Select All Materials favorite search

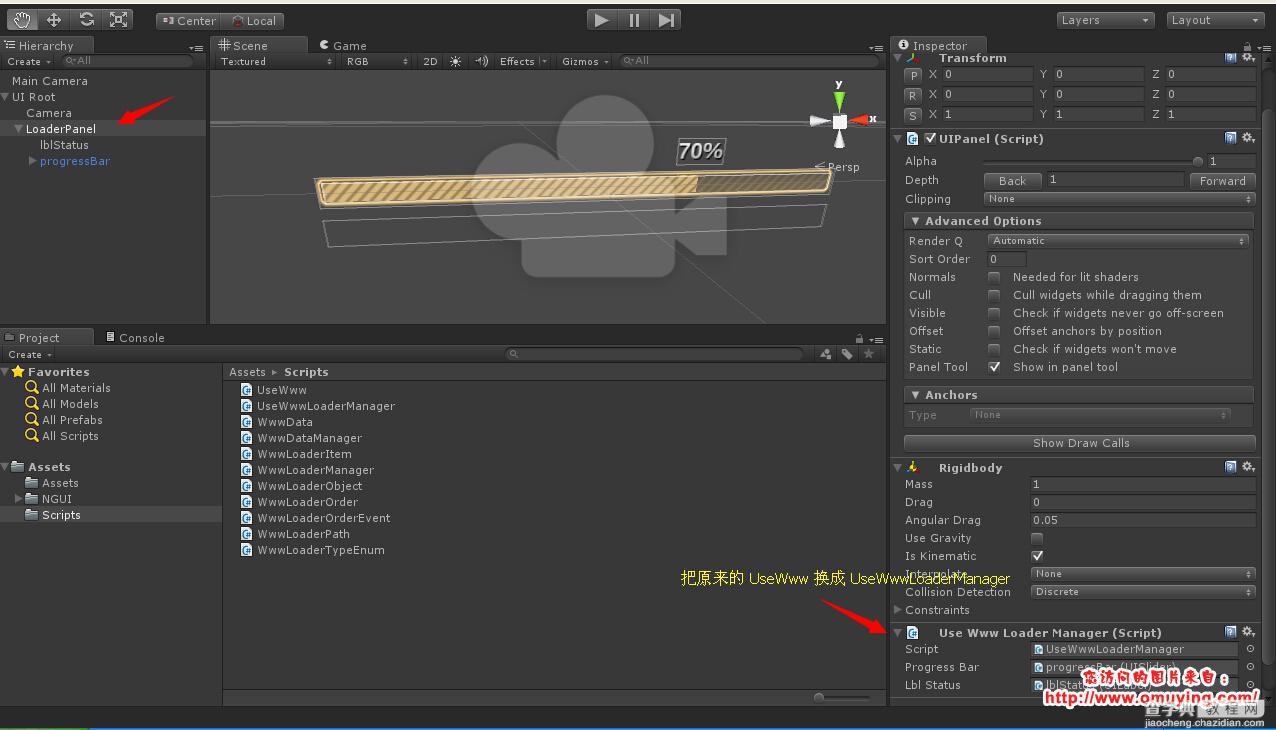click(x=76, y=388)
